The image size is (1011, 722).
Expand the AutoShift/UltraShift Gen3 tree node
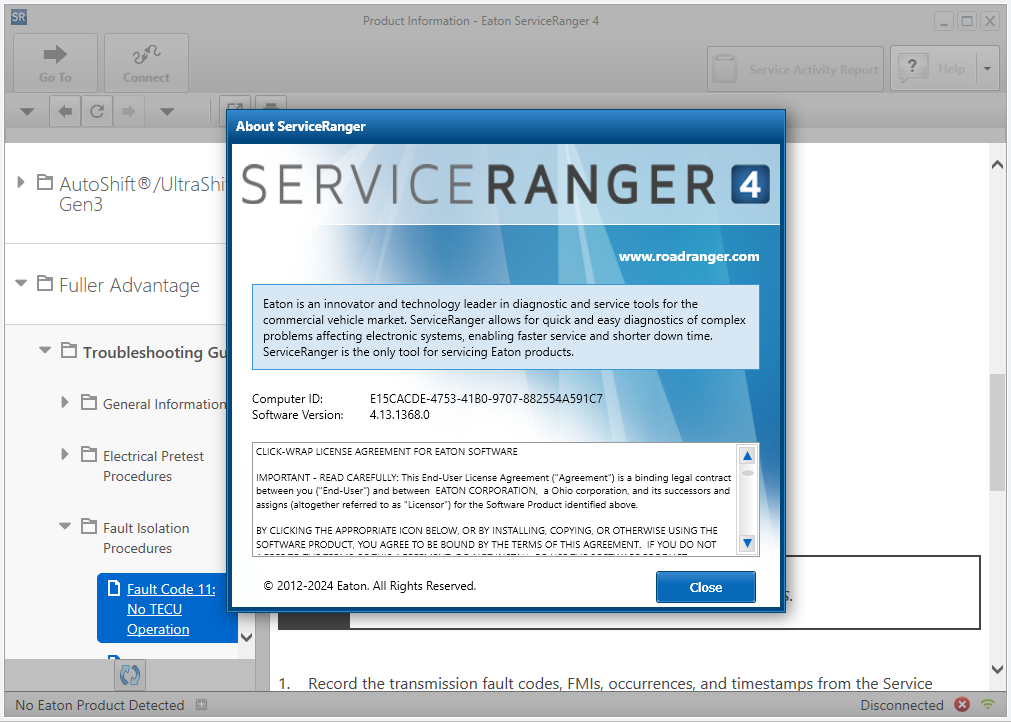22,182
